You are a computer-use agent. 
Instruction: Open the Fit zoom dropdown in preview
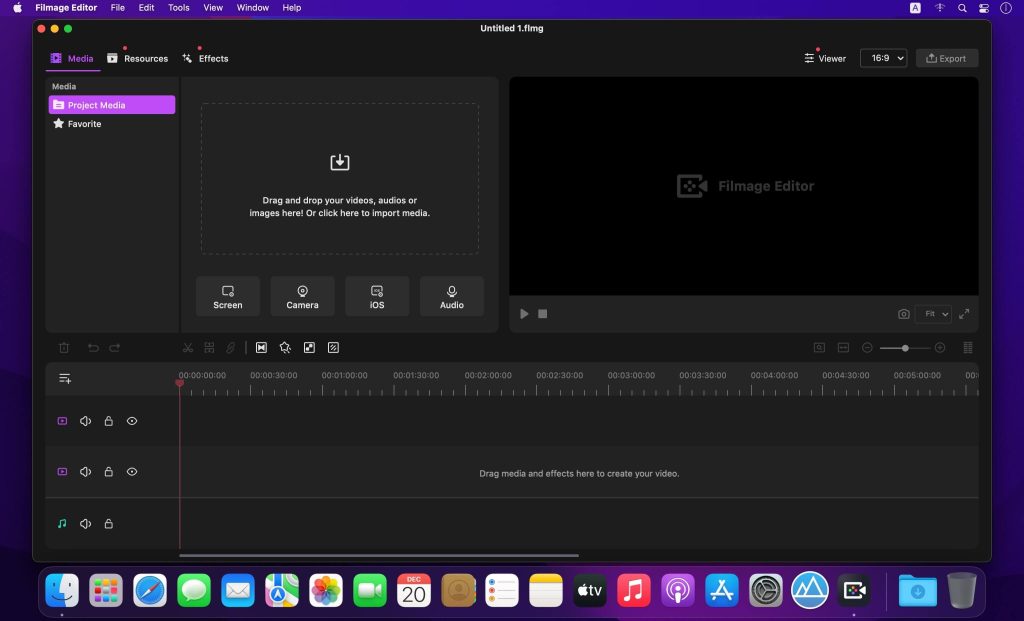coord(932,313)
